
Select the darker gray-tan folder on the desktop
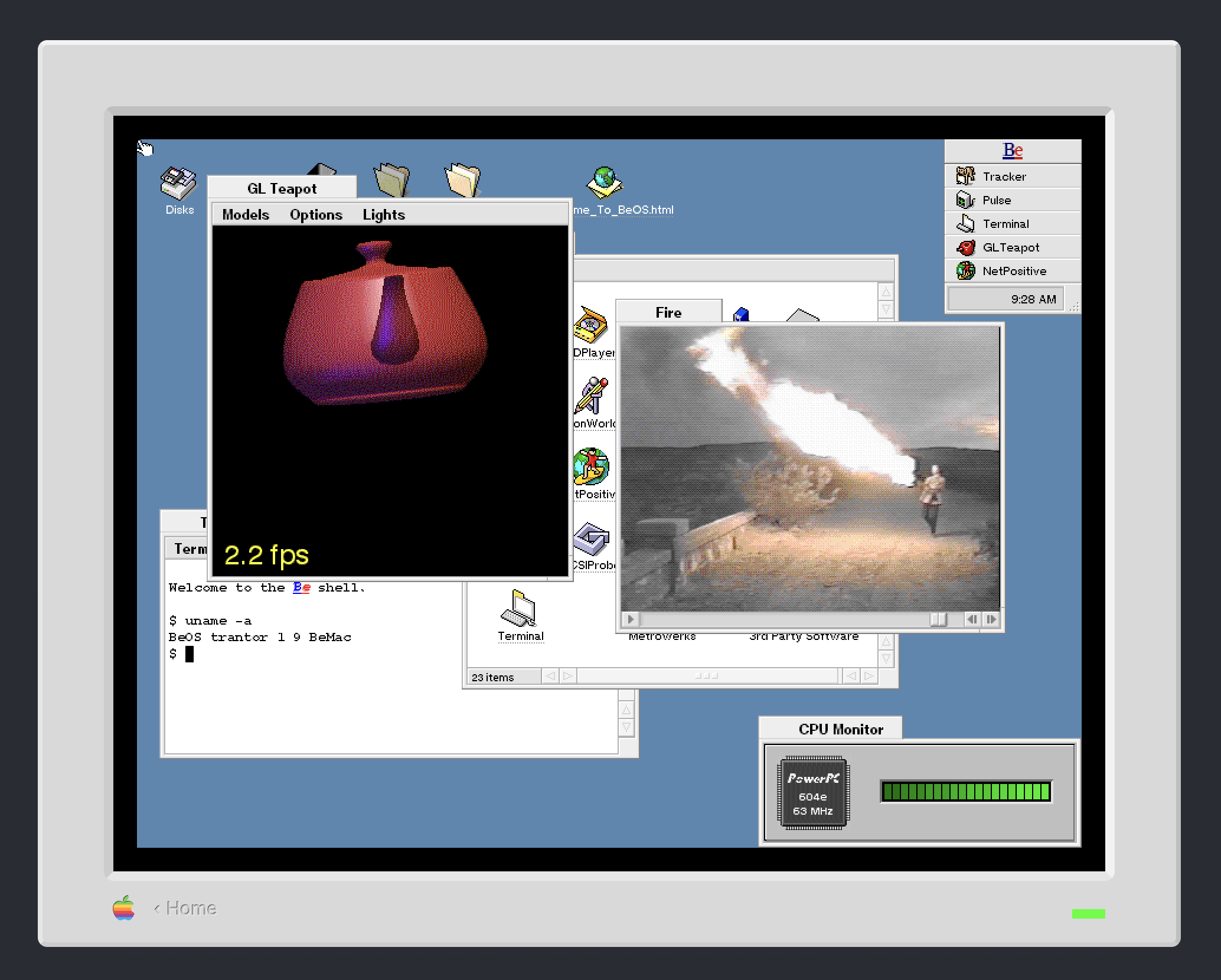click(391, 179)
